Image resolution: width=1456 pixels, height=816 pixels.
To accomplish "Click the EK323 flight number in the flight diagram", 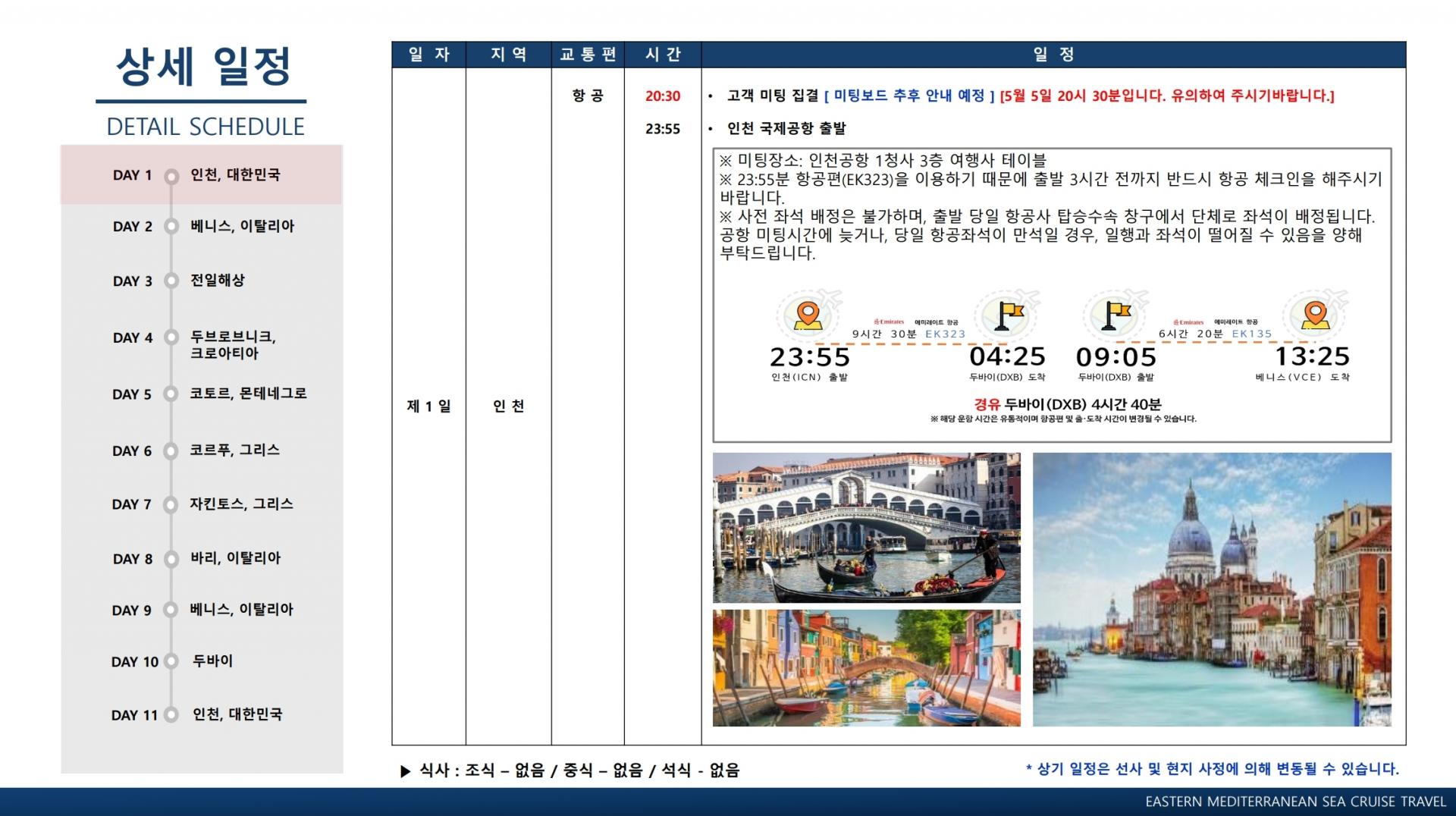I will [x=945, y=334].
